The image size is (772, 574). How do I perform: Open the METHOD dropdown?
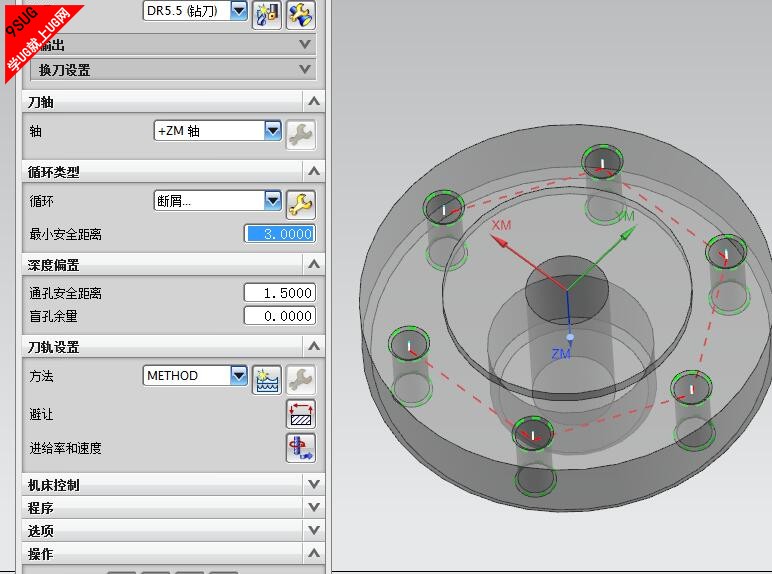click(x=239, y=376)
